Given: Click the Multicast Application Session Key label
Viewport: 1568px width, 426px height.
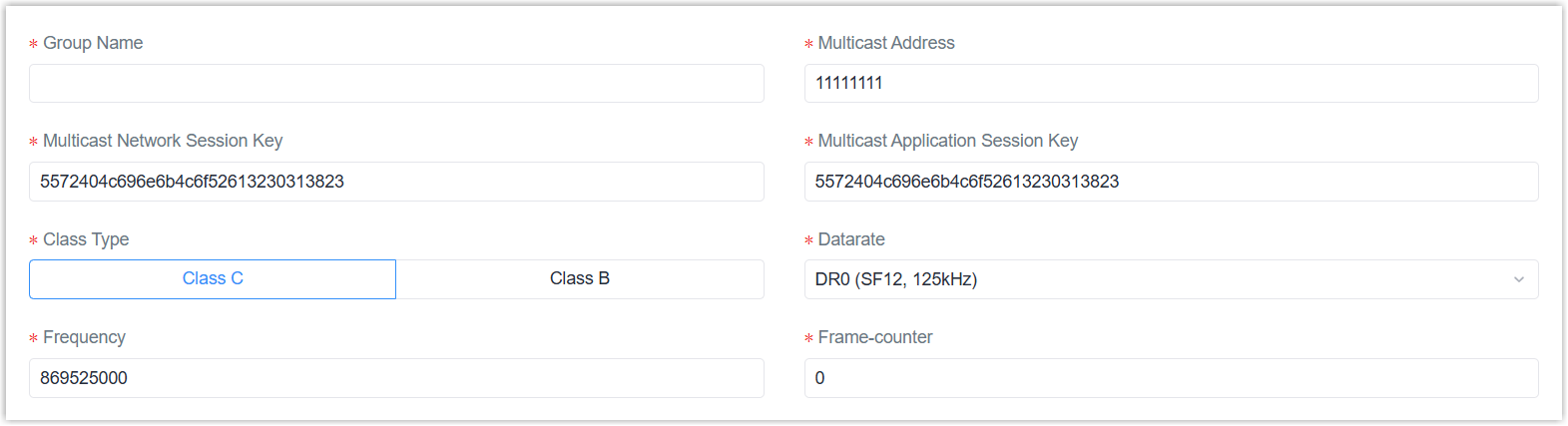Looking at the screenshot, I should click(x=948, y=141).
